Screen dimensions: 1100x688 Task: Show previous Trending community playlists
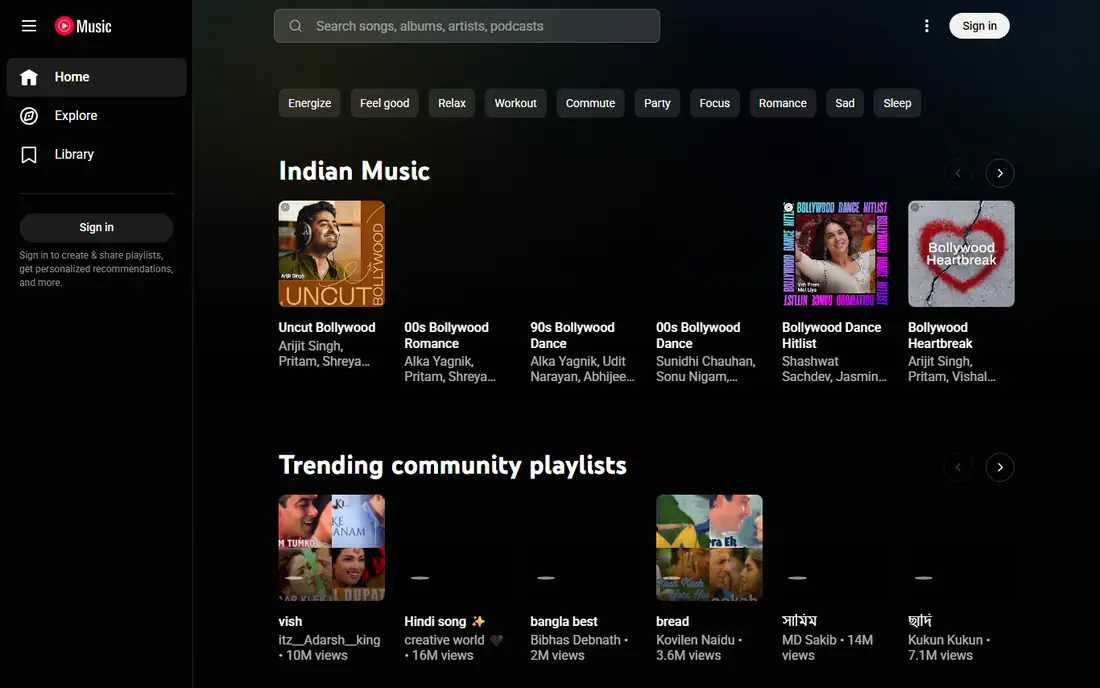point(958,467)
